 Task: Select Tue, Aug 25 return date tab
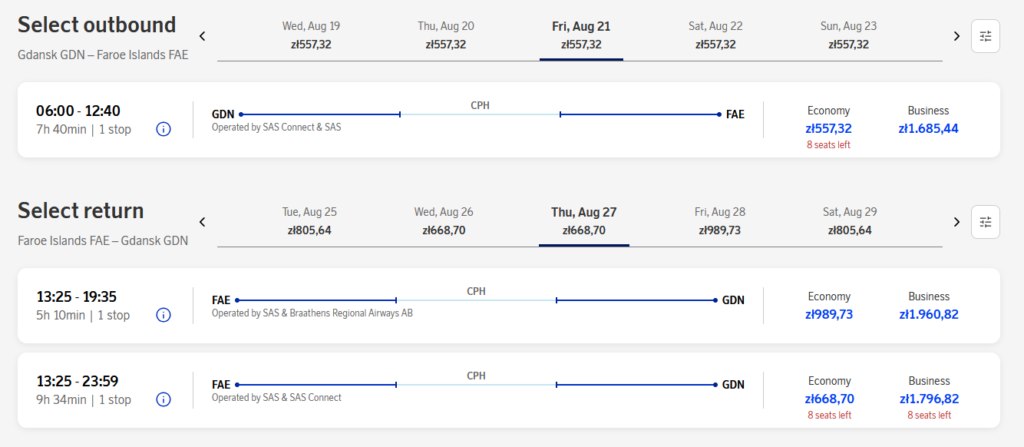tap(309, 221)
